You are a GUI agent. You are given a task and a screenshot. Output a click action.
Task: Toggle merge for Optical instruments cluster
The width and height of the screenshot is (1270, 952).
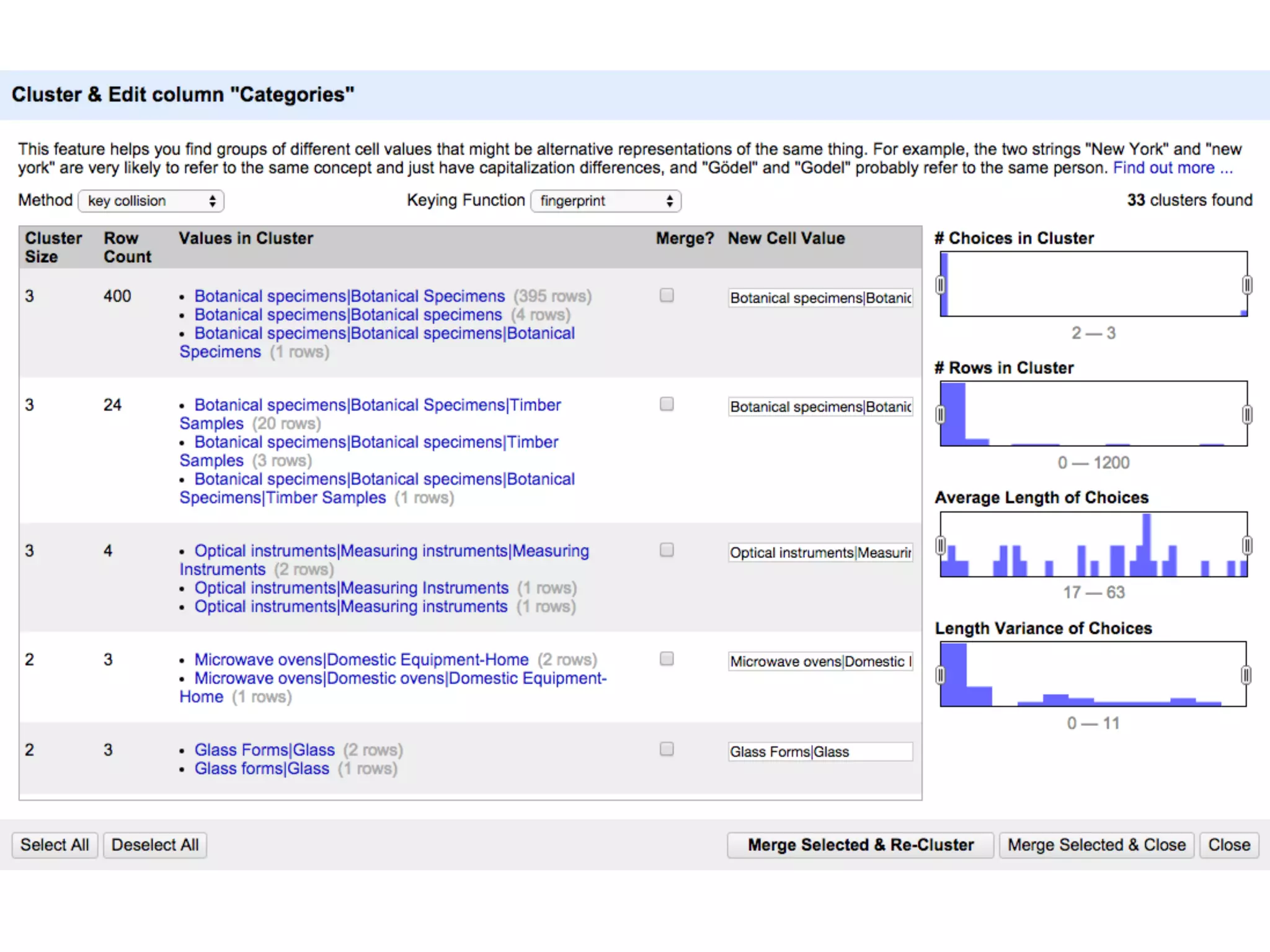(667, 550)
